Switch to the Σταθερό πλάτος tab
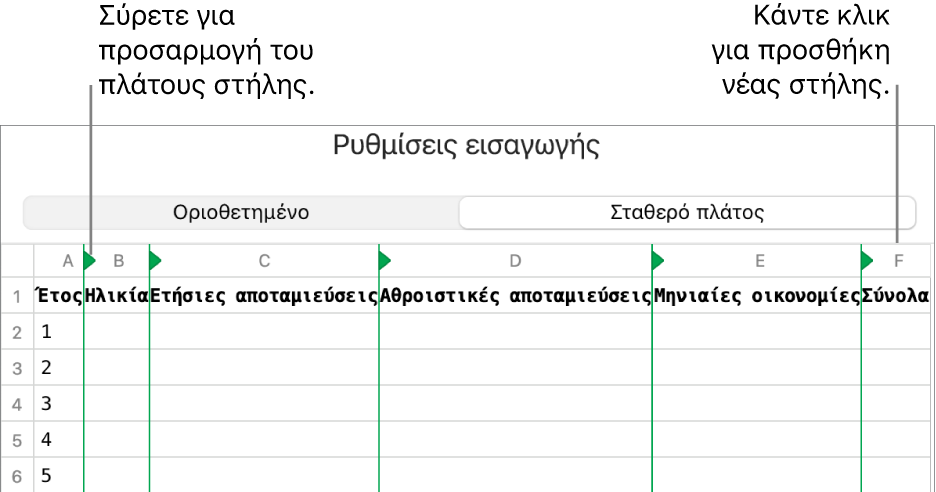Image resolution: width=936 pixels, height=492 pixels. (x=687, y=213)
